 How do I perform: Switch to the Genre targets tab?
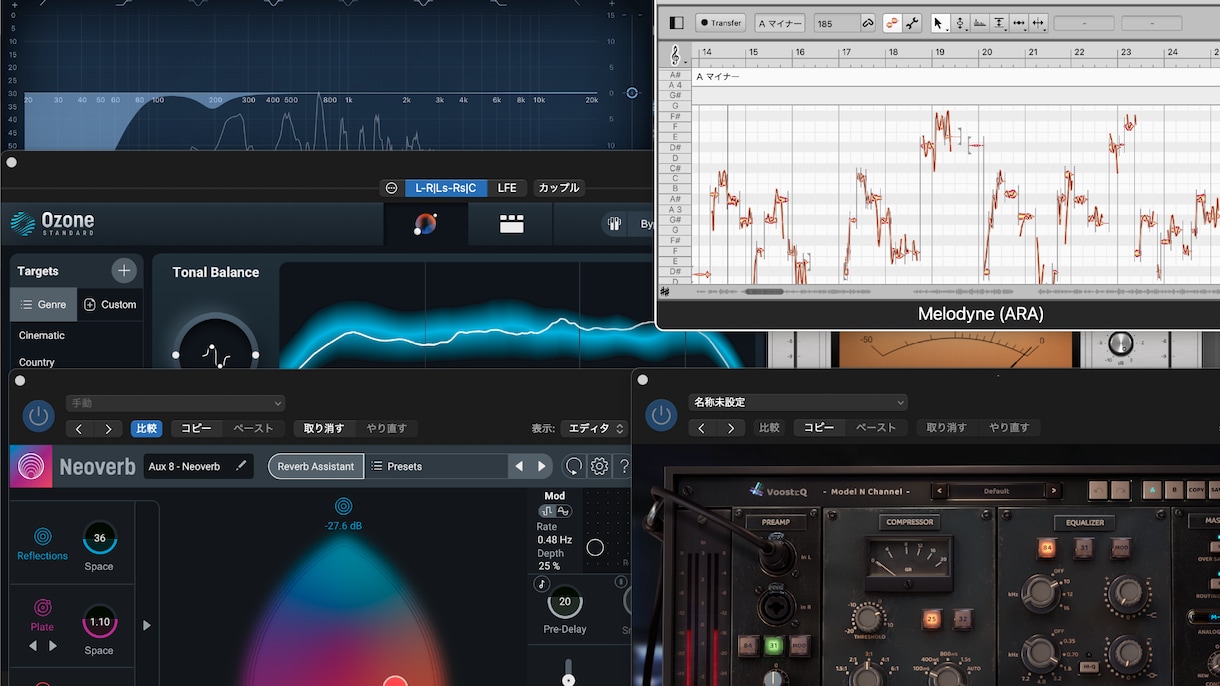pyautogui.click(x=43, y=304)
